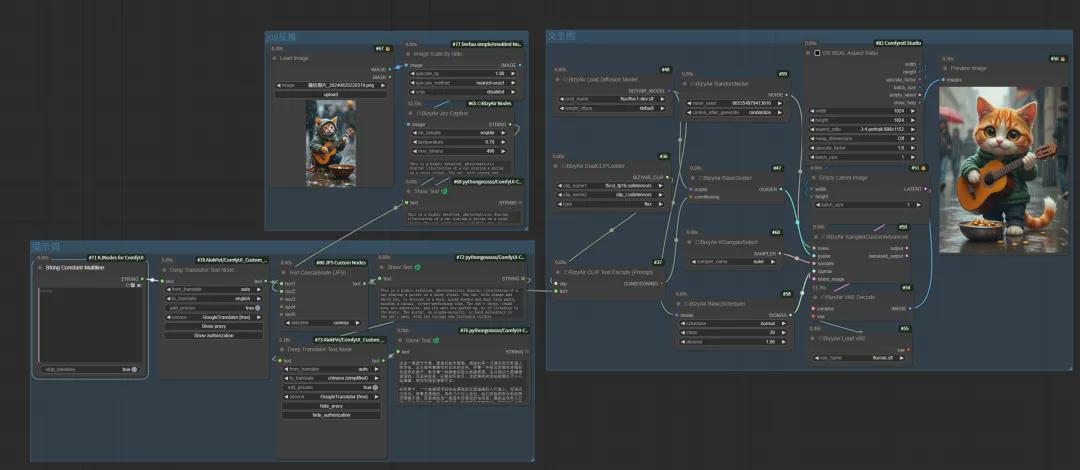Image resolution: width=1080 pixels, height=470 pixels.
Task: Collapse the Load Image node via its dot
Action: click(276, 58)
